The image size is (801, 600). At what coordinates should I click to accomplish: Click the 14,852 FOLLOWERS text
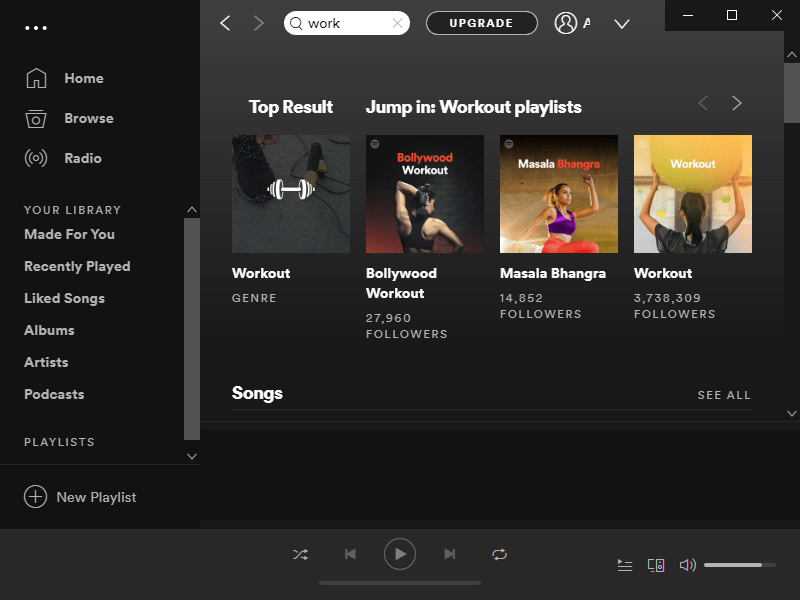coord(540,306)
